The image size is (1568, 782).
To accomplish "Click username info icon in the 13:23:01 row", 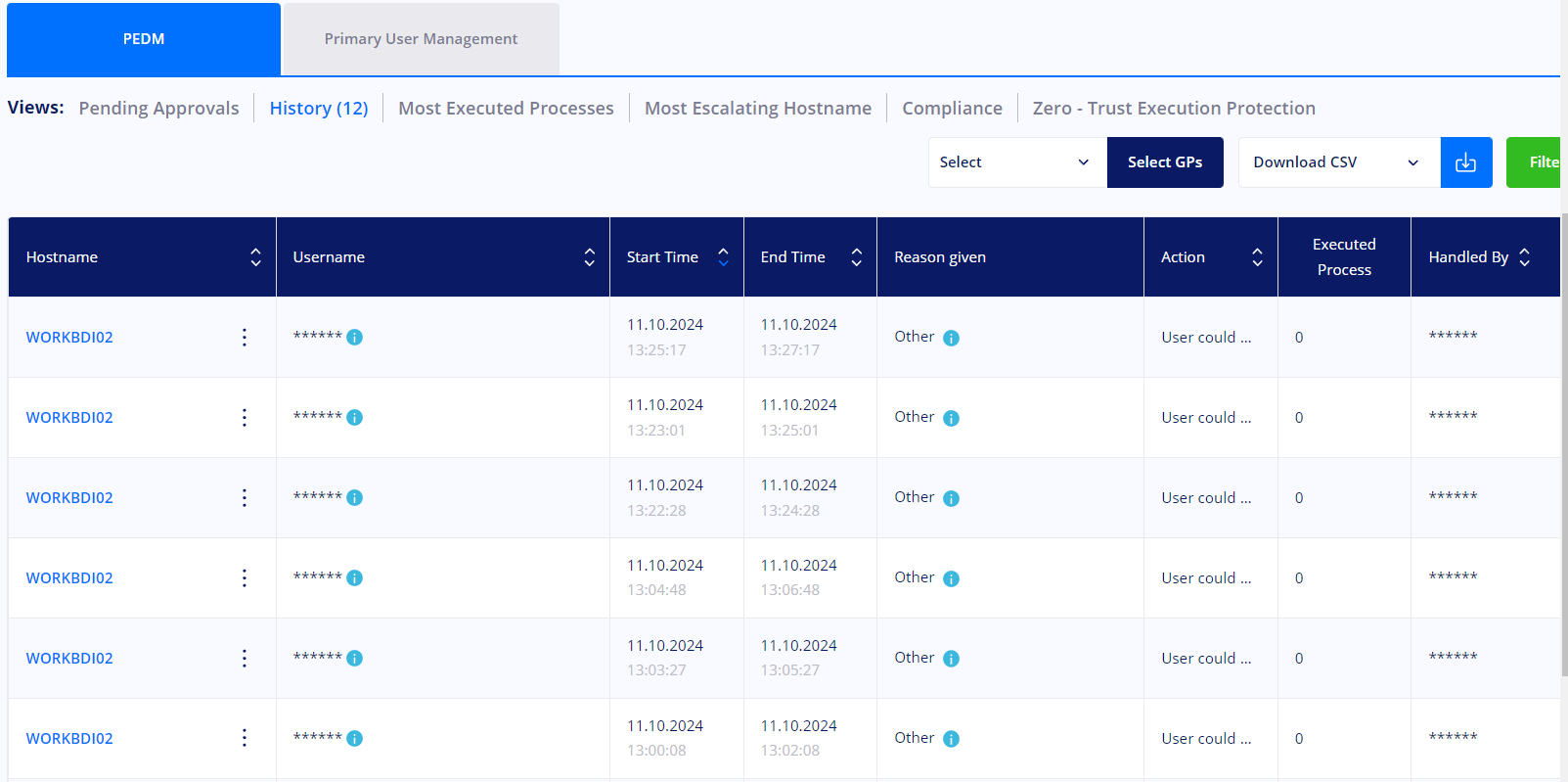I will pos(355,418).
